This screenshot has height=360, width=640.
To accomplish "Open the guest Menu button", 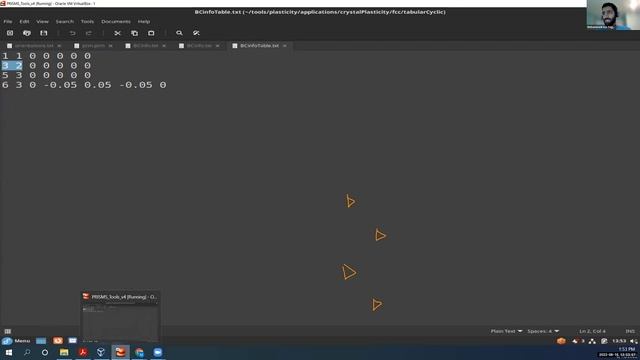I will pyautogui.click(x=16, y=341).
